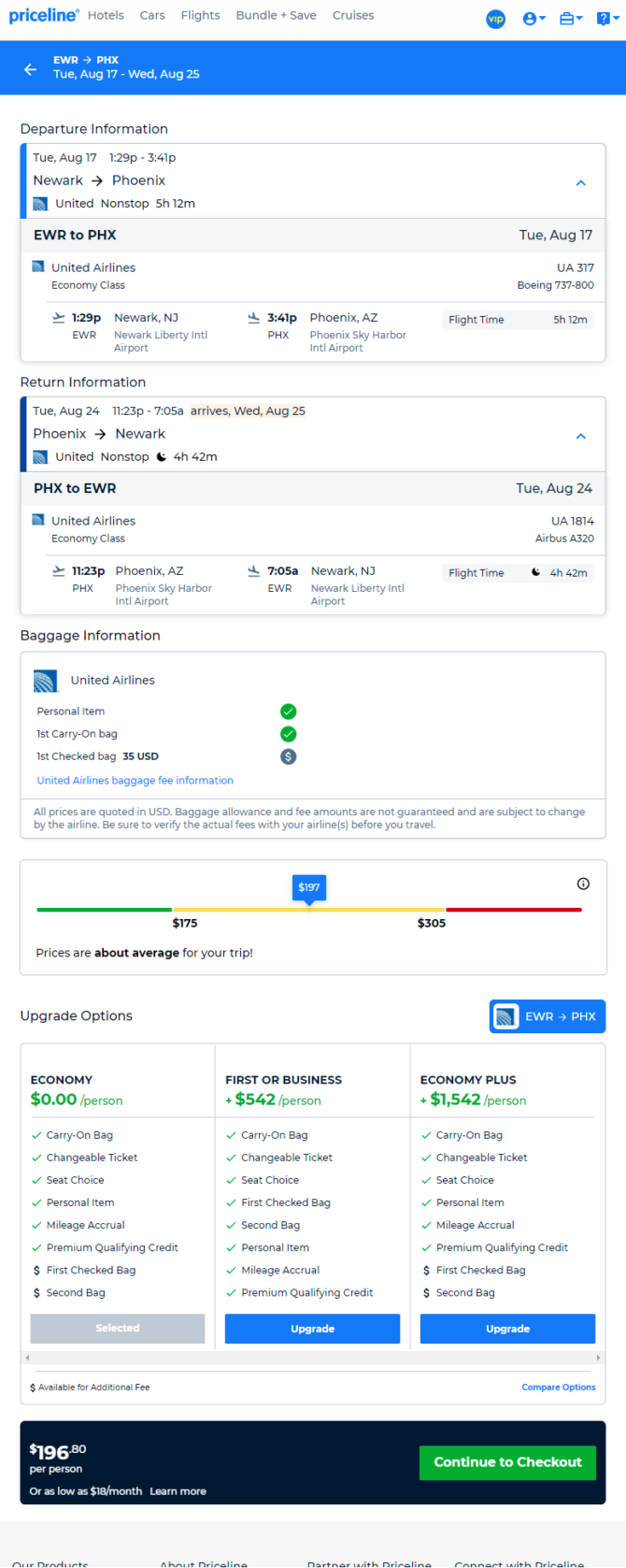Screen dimensions: 626x1568
Task: Click Continue to Checkout
Action: pyautogui.click(x=507, y=1462)
